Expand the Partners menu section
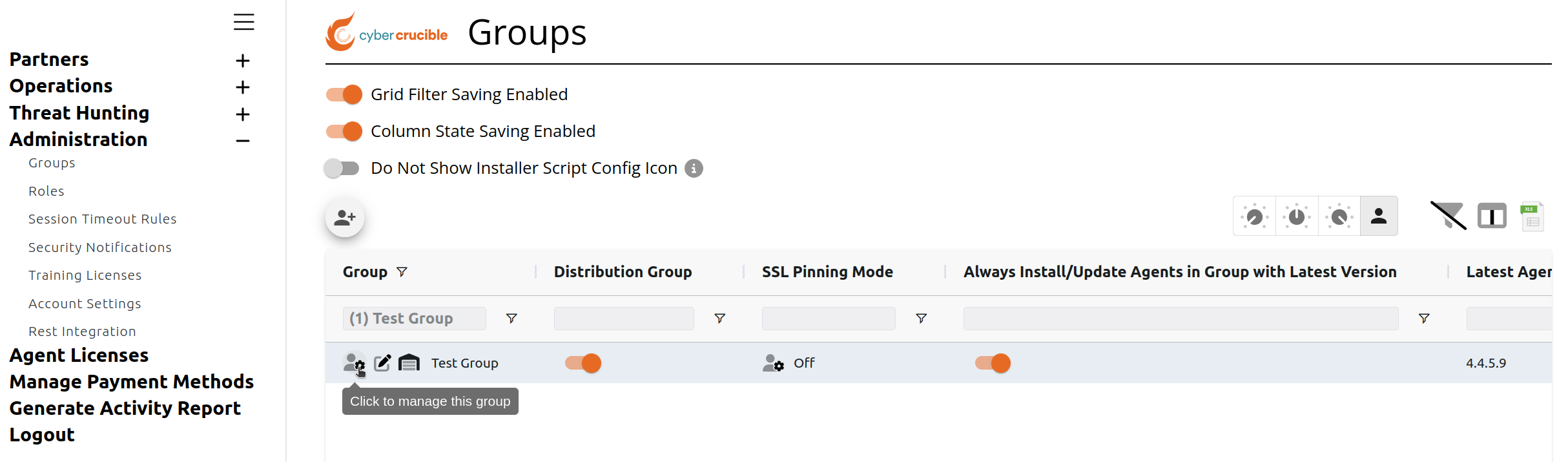 [243, 61]
